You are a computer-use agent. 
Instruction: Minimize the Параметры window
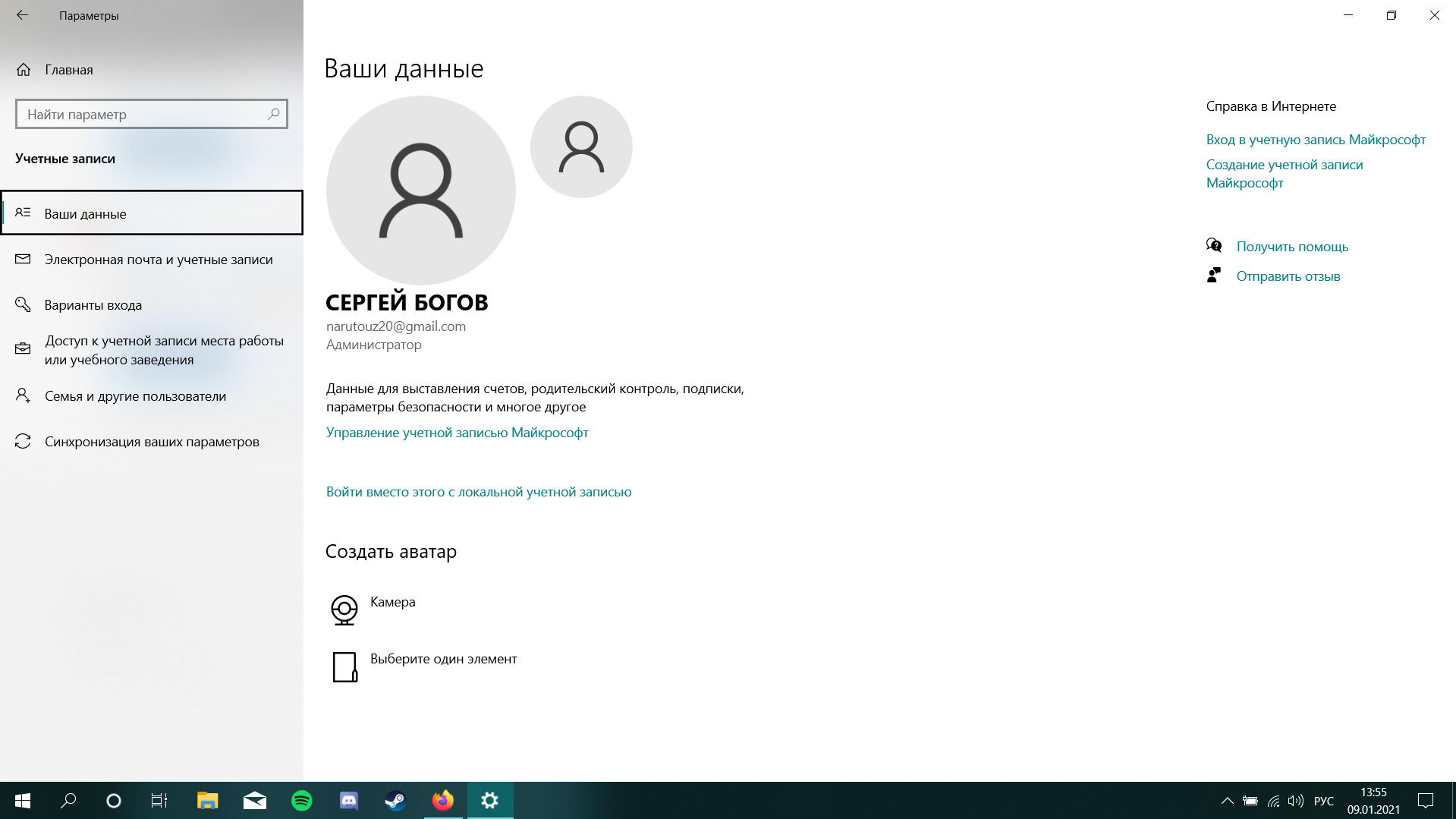point(1348,15)
